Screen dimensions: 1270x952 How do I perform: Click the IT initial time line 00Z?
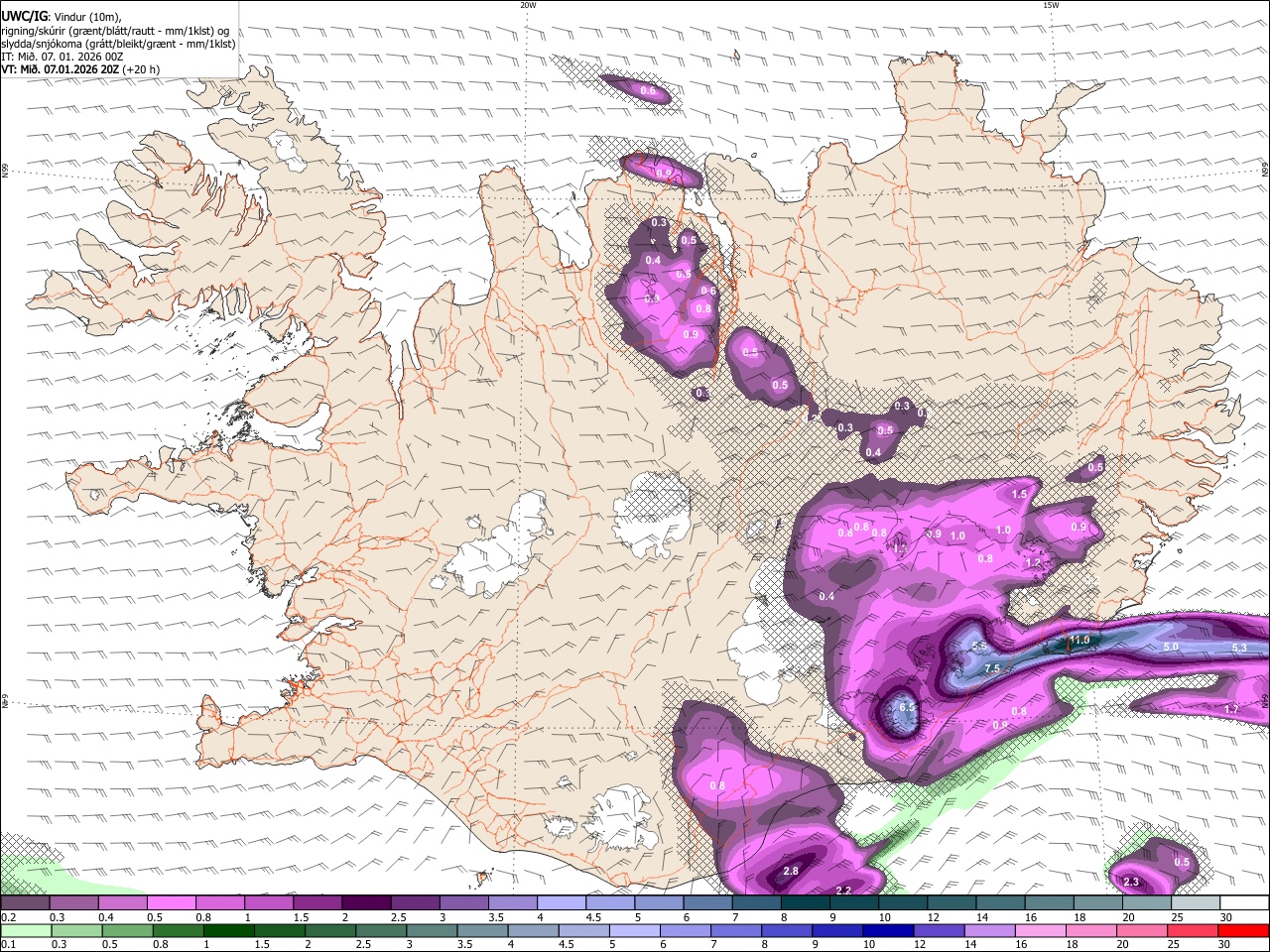pyautogui.click(x=63, y=57)
